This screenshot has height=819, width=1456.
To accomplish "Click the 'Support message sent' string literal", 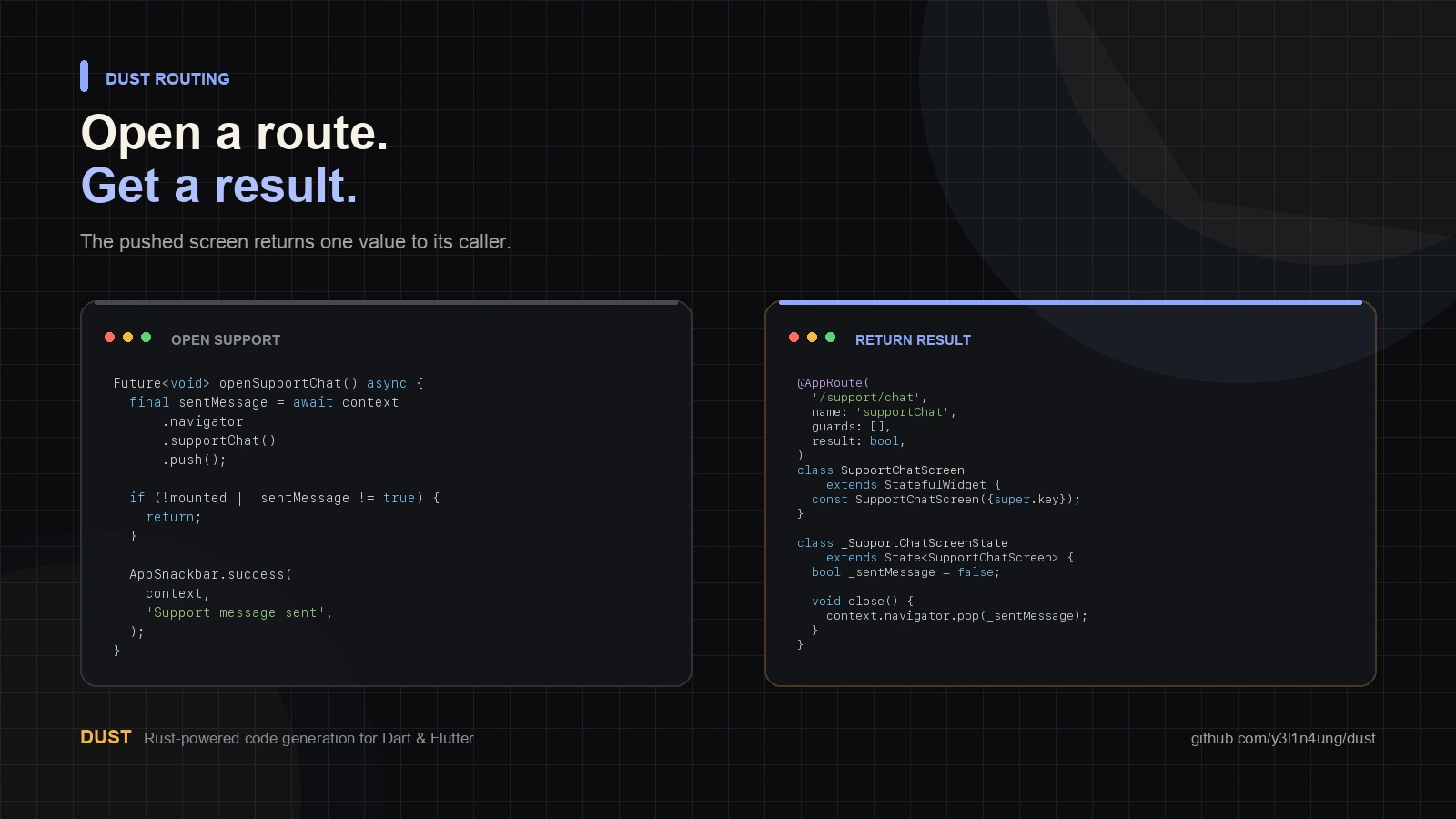I will [236, 612].
